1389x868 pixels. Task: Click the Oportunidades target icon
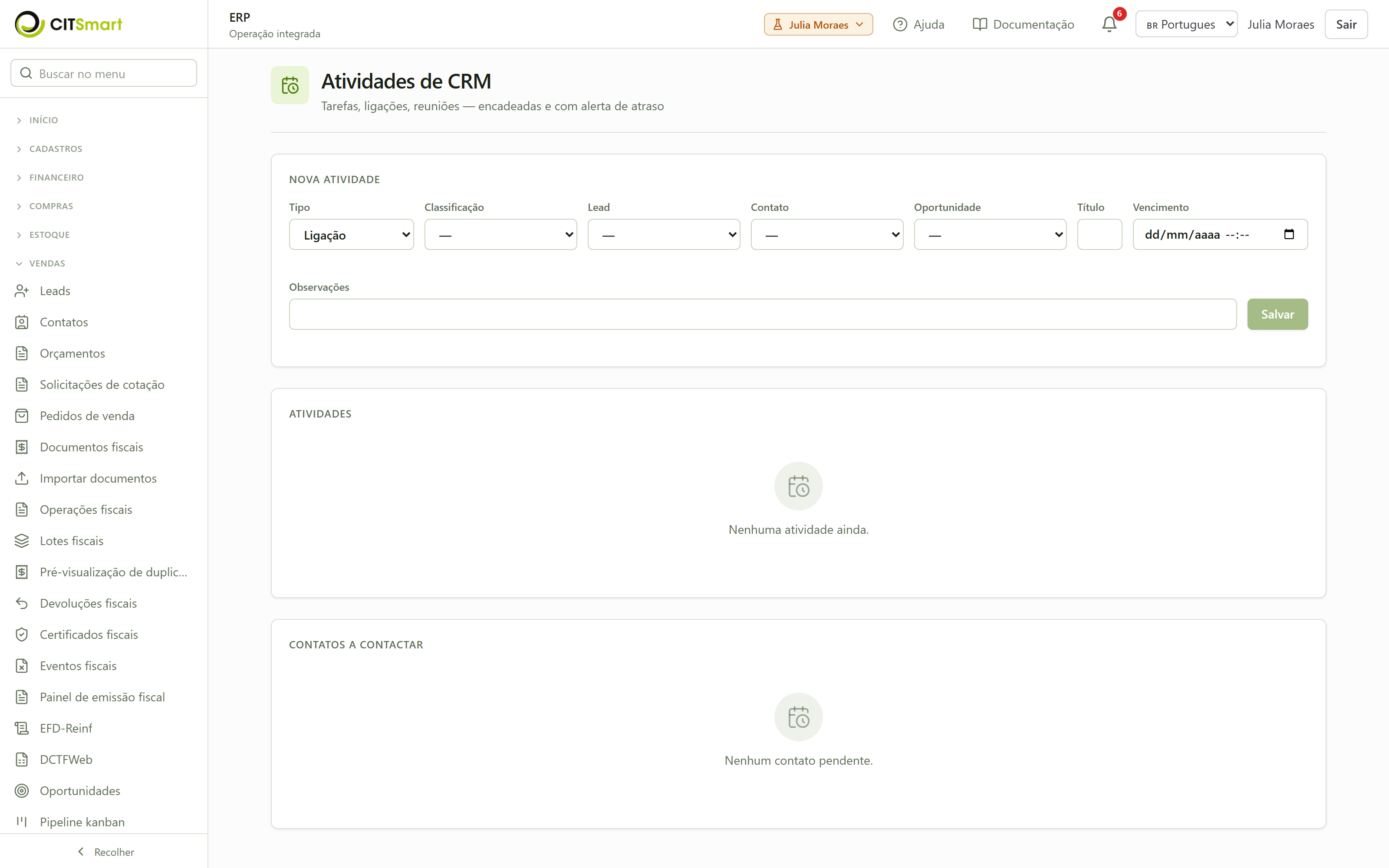pyautogui.click(x=22, y=791)
